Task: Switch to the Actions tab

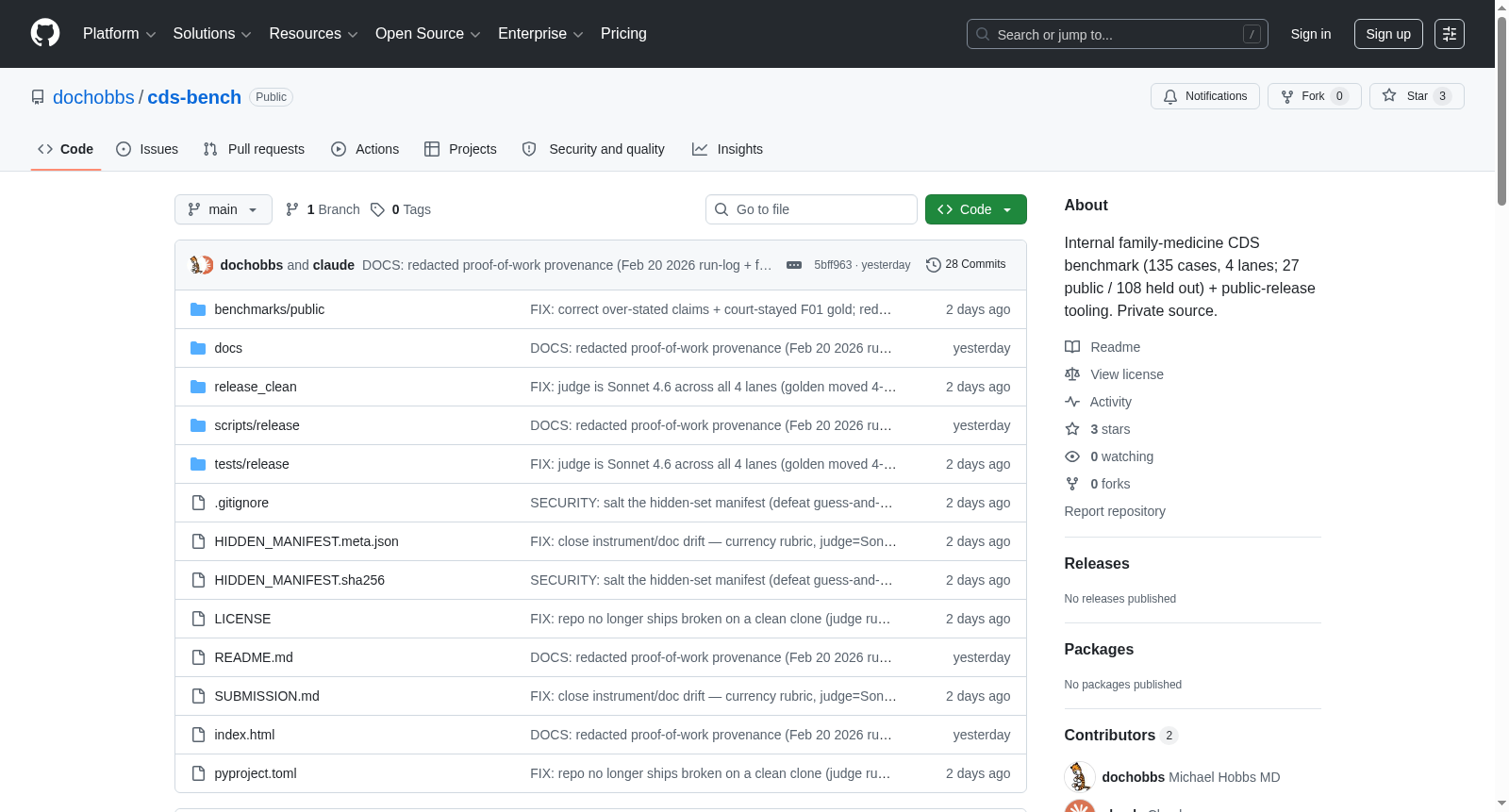Action: (x=365, y=149)
